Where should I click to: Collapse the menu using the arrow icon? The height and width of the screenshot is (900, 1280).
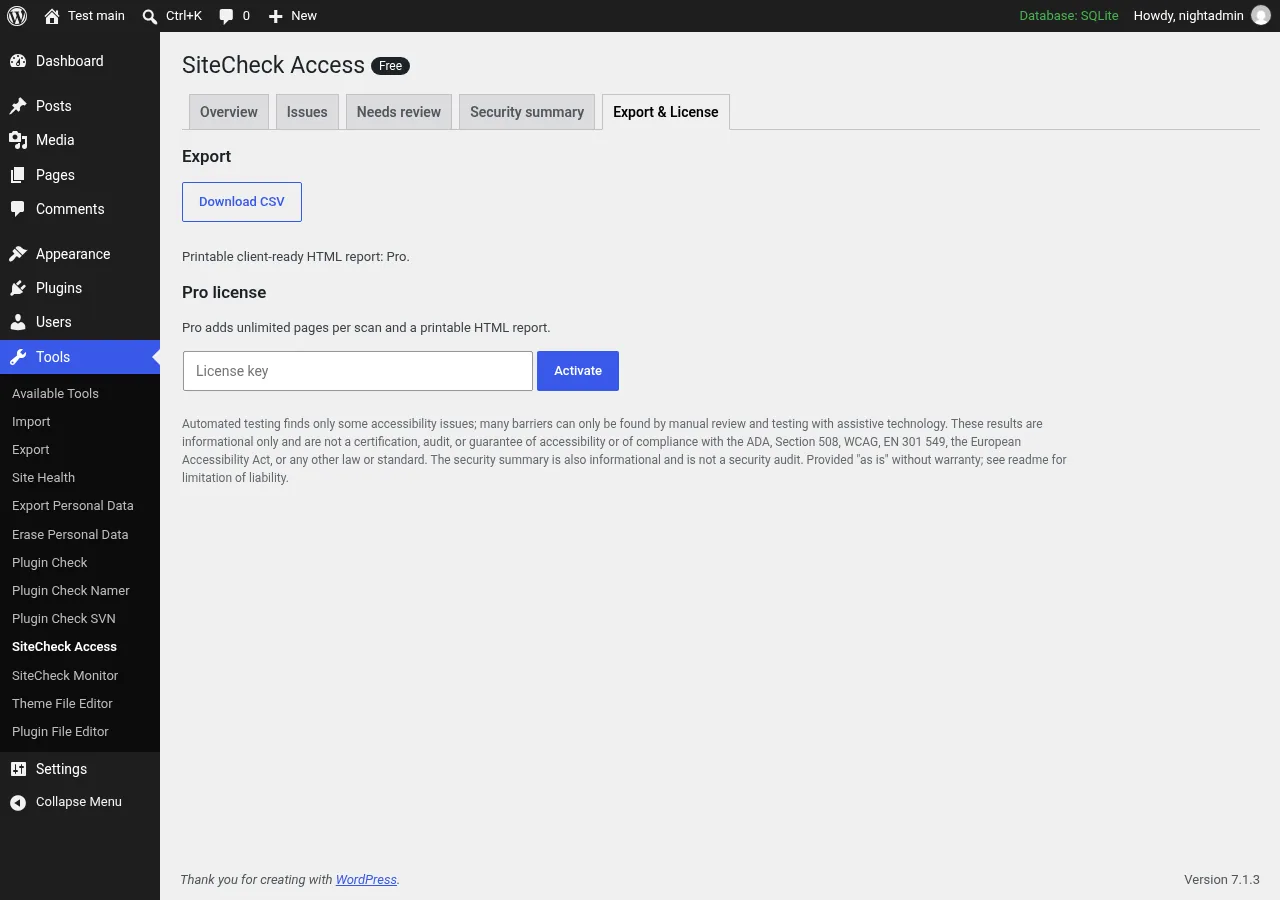coord(18,802)
